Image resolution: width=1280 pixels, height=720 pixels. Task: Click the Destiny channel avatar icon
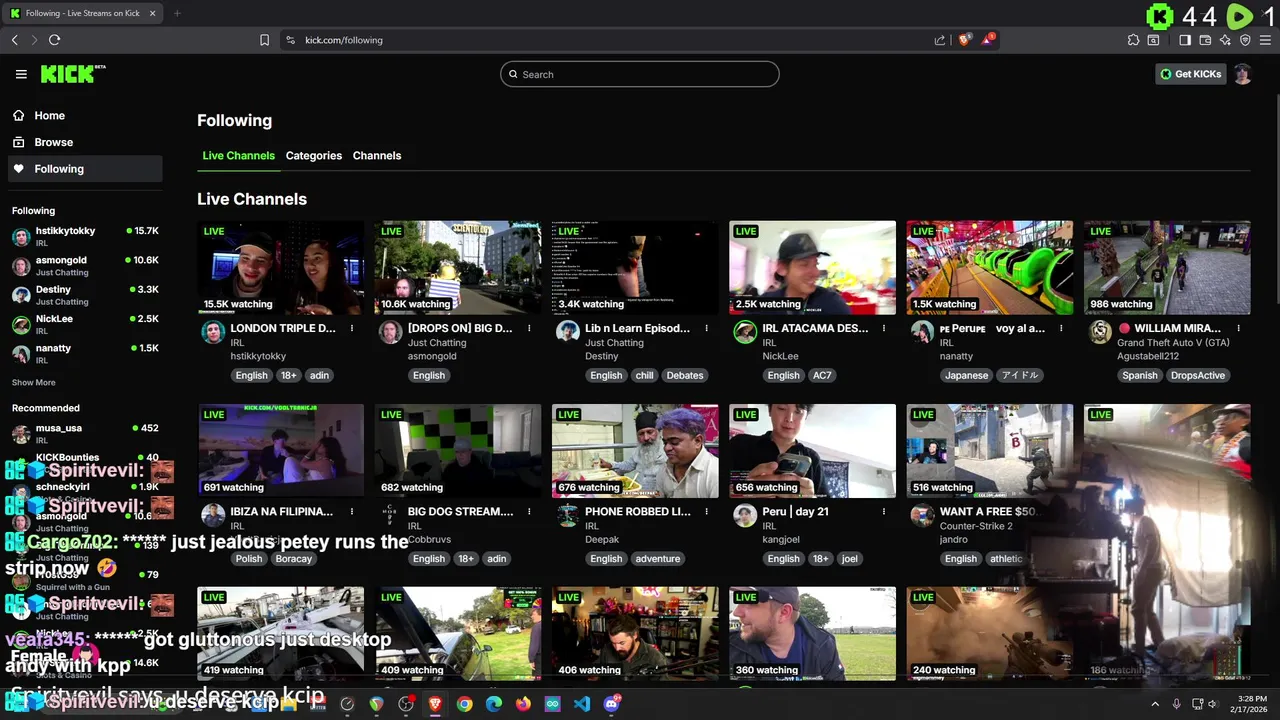coord(568,332)
